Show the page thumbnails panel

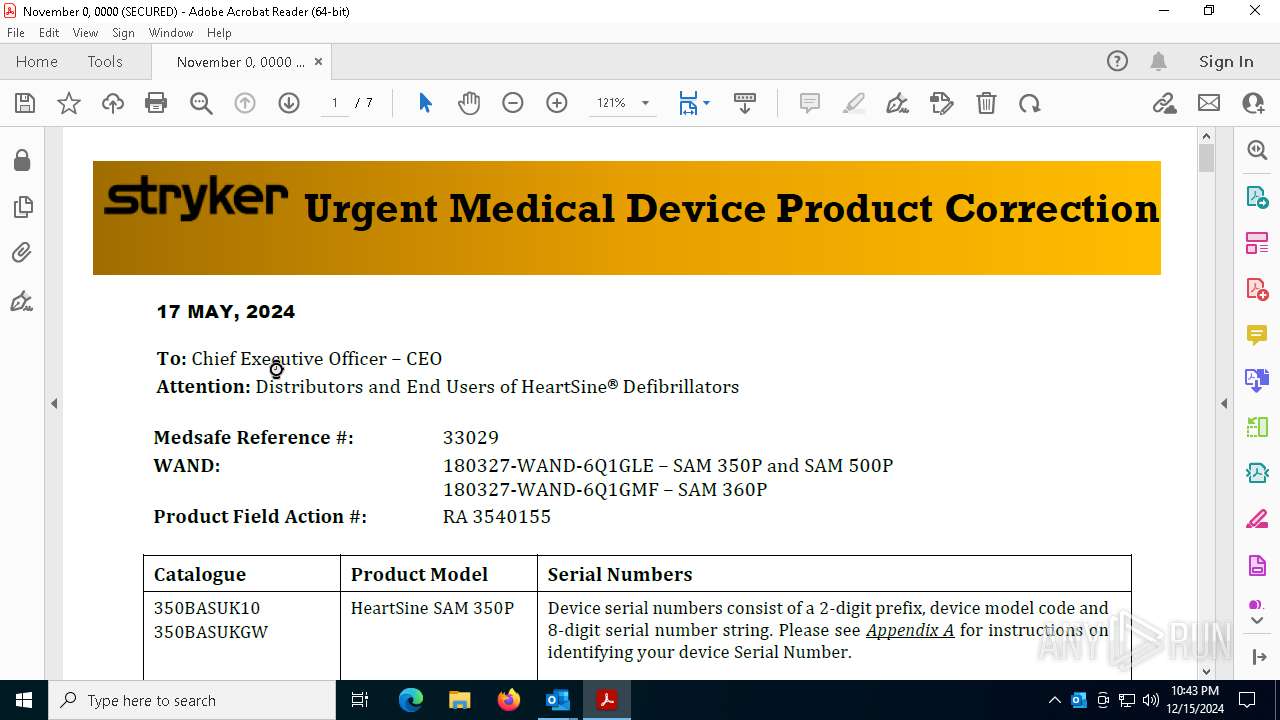(22, 207)
